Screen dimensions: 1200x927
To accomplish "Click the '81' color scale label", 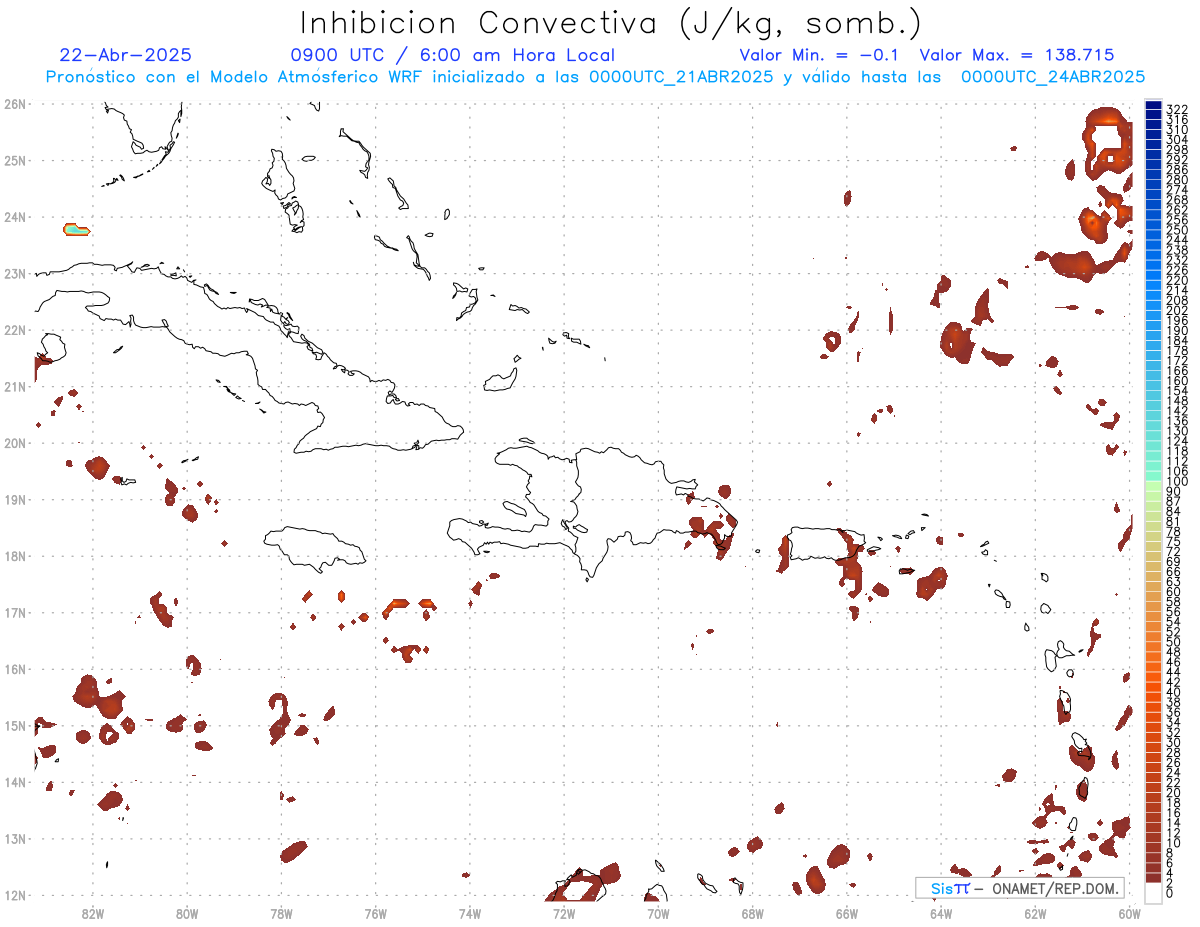I will (1174, 522).
